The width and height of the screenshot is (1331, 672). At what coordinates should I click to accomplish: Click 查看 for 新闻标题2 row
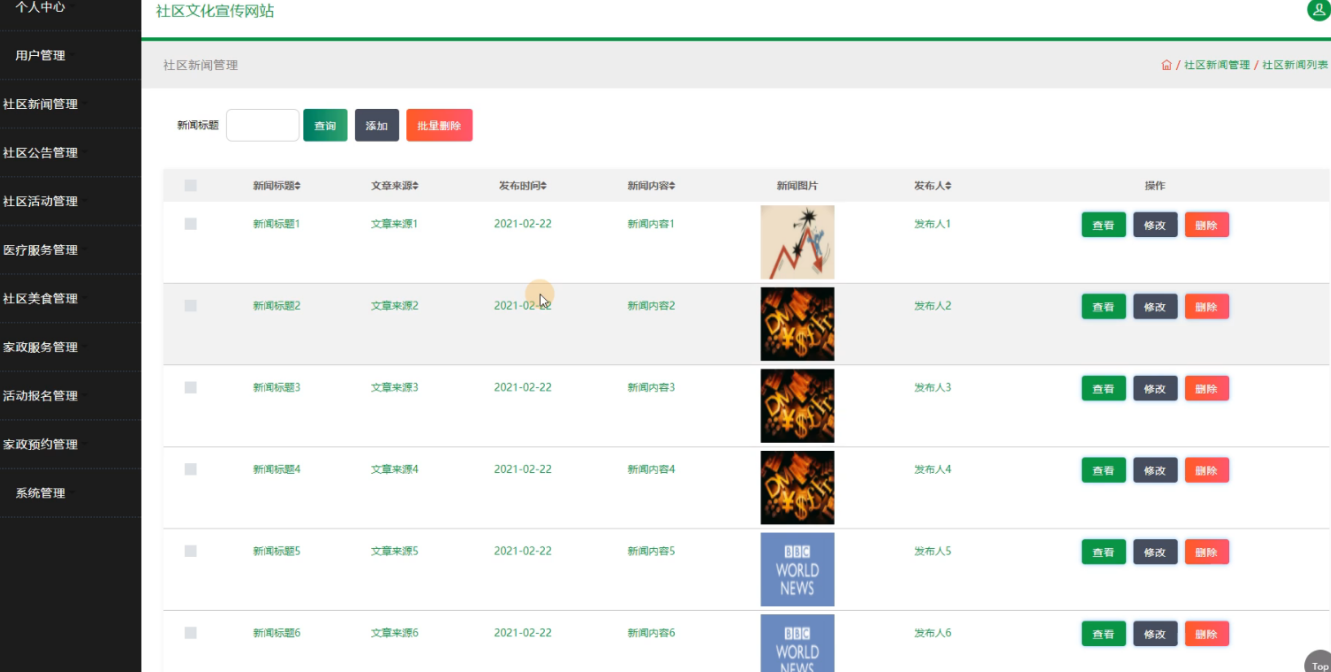[1104, 307]
